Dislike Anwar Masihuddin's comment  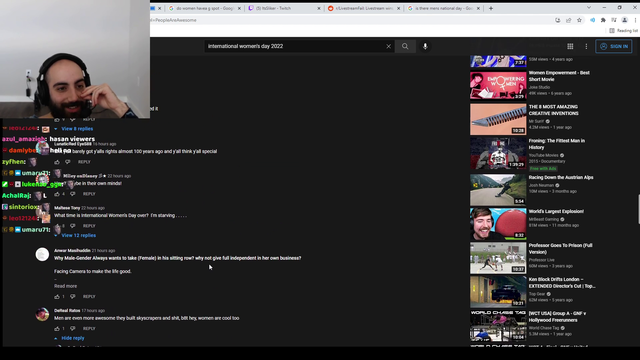(73, 297)
